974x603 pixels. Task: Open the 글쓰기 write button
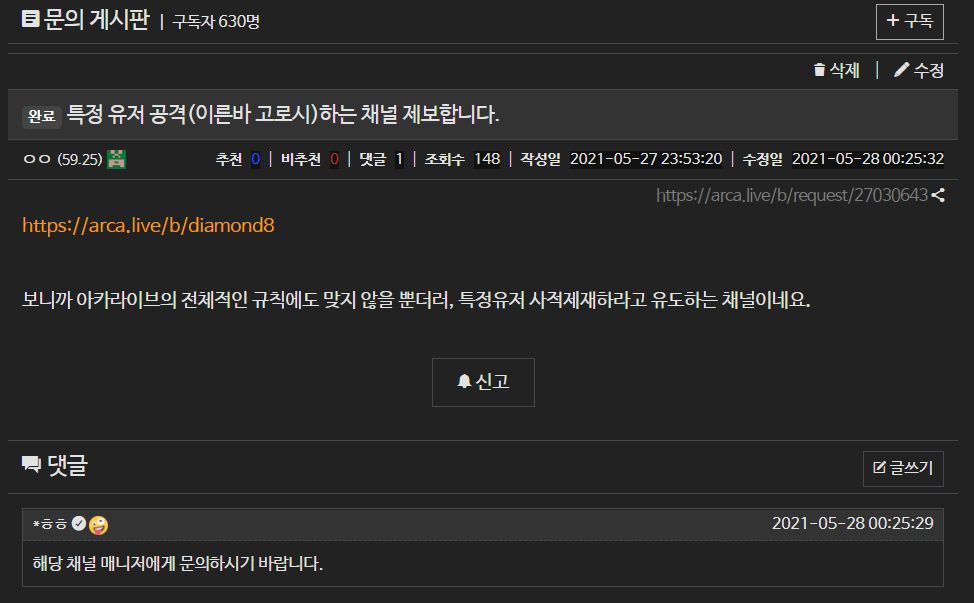[903, 468]
